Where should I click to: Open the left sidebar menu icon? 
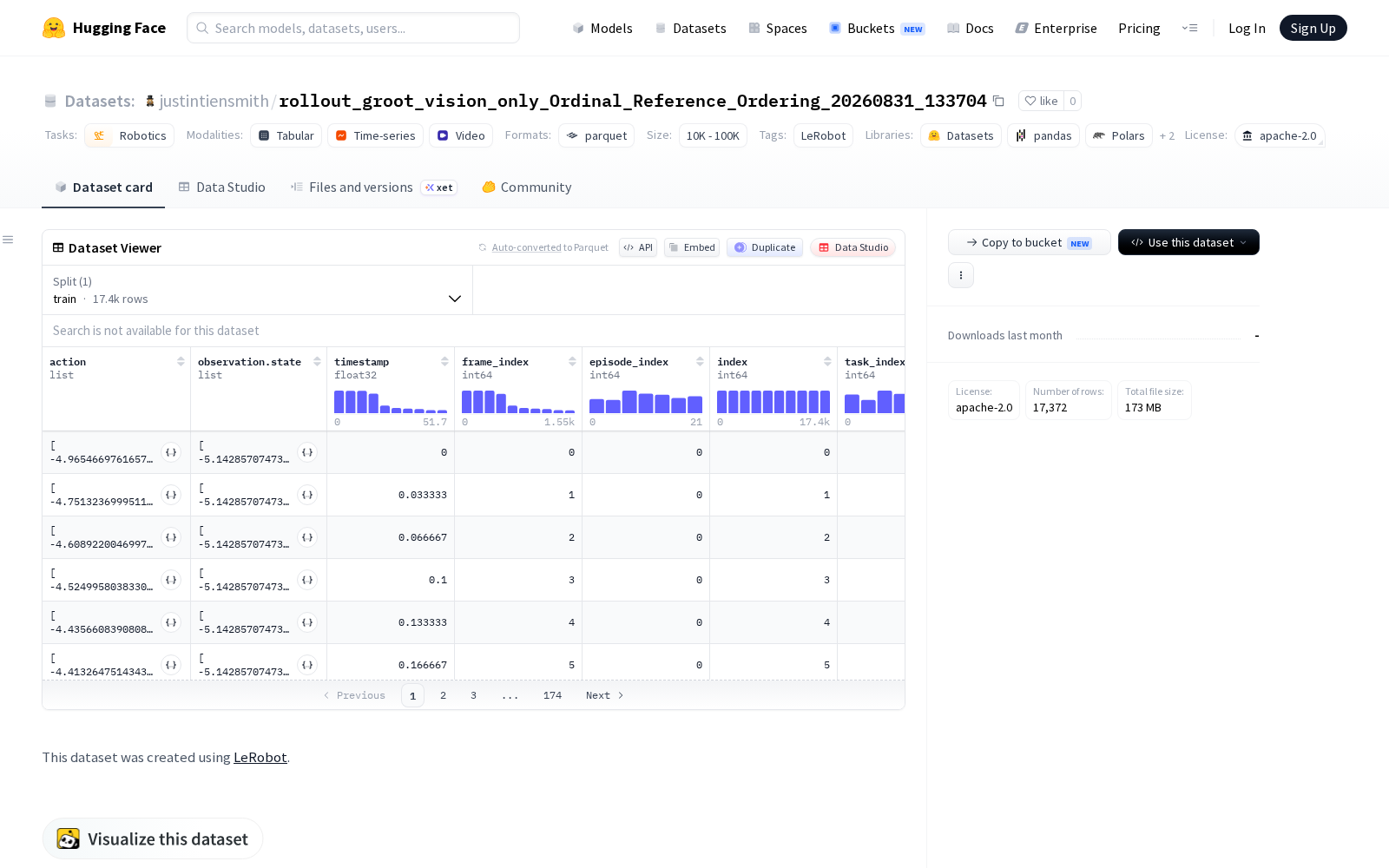[8, 240]
